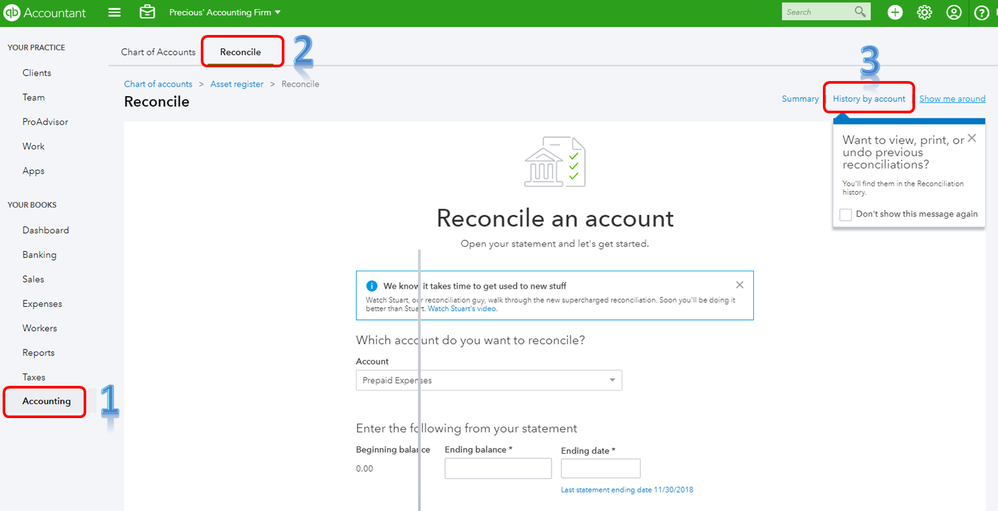Click Asset register breadcrumb link

(237, 84)
